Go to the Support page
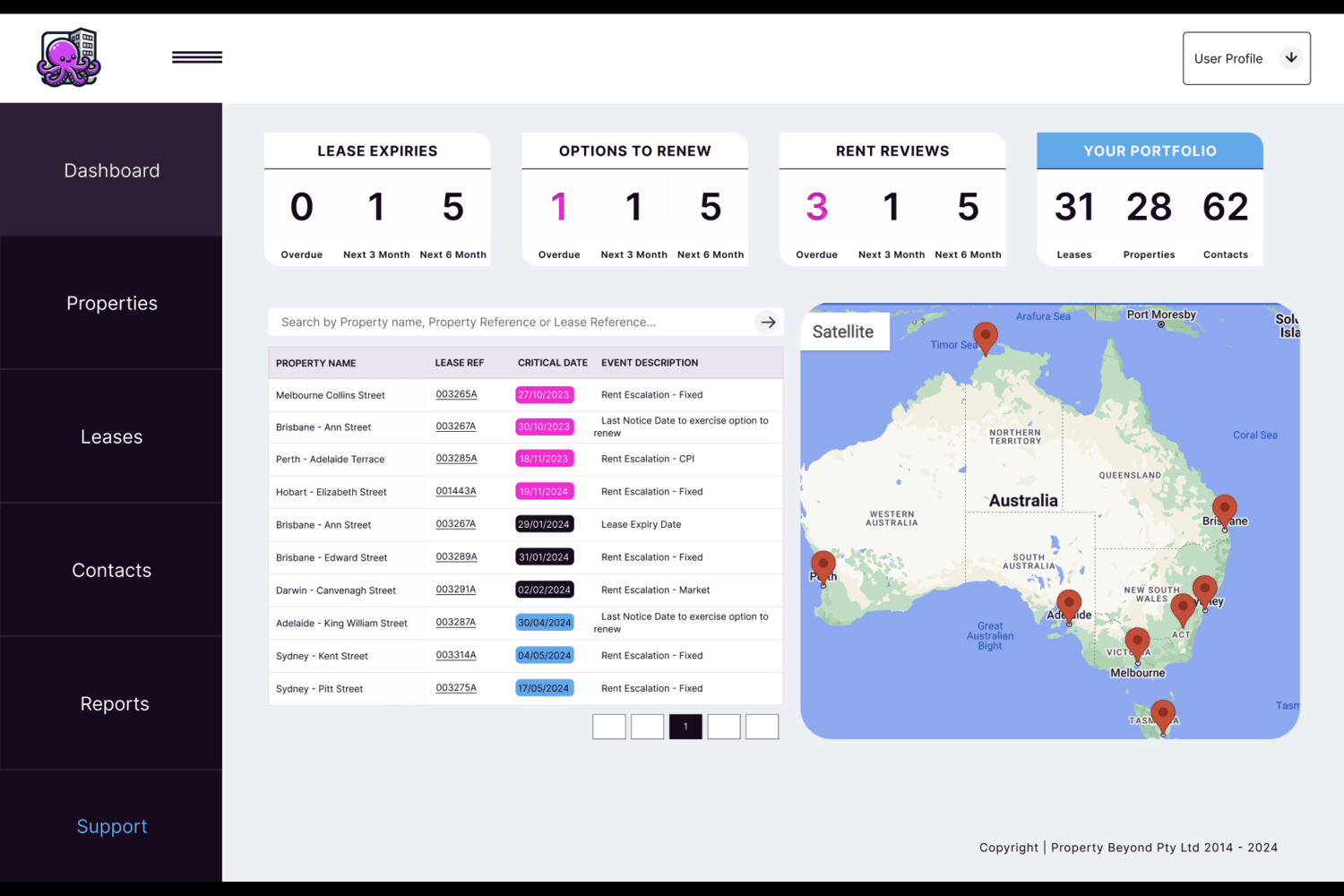1344x896 pixels. (x=111, y=826)
